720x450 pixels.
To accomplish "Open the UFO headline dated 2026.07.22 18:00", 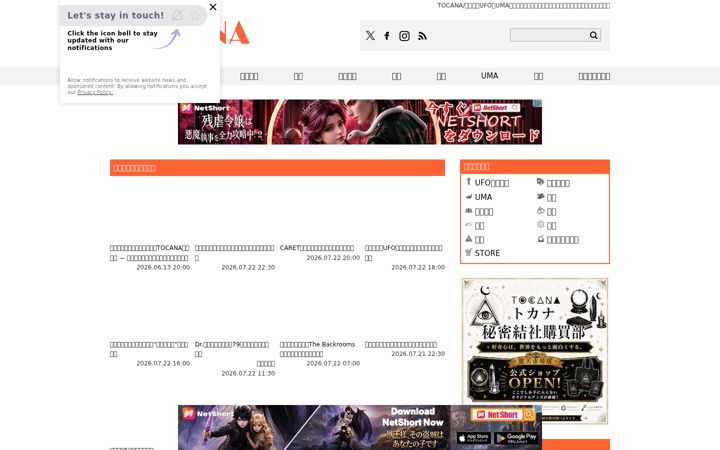I will 404,253.
